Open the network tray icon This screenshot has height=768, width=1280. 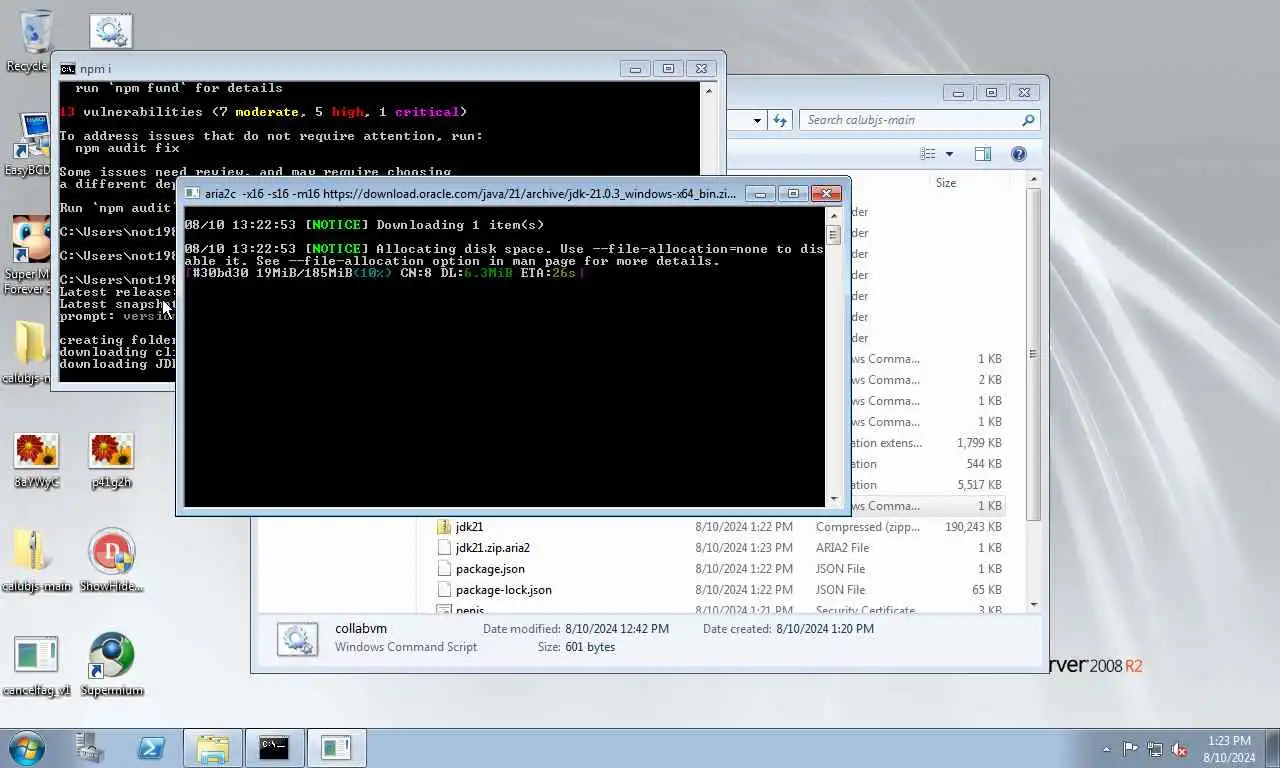tap(1155, 748)
